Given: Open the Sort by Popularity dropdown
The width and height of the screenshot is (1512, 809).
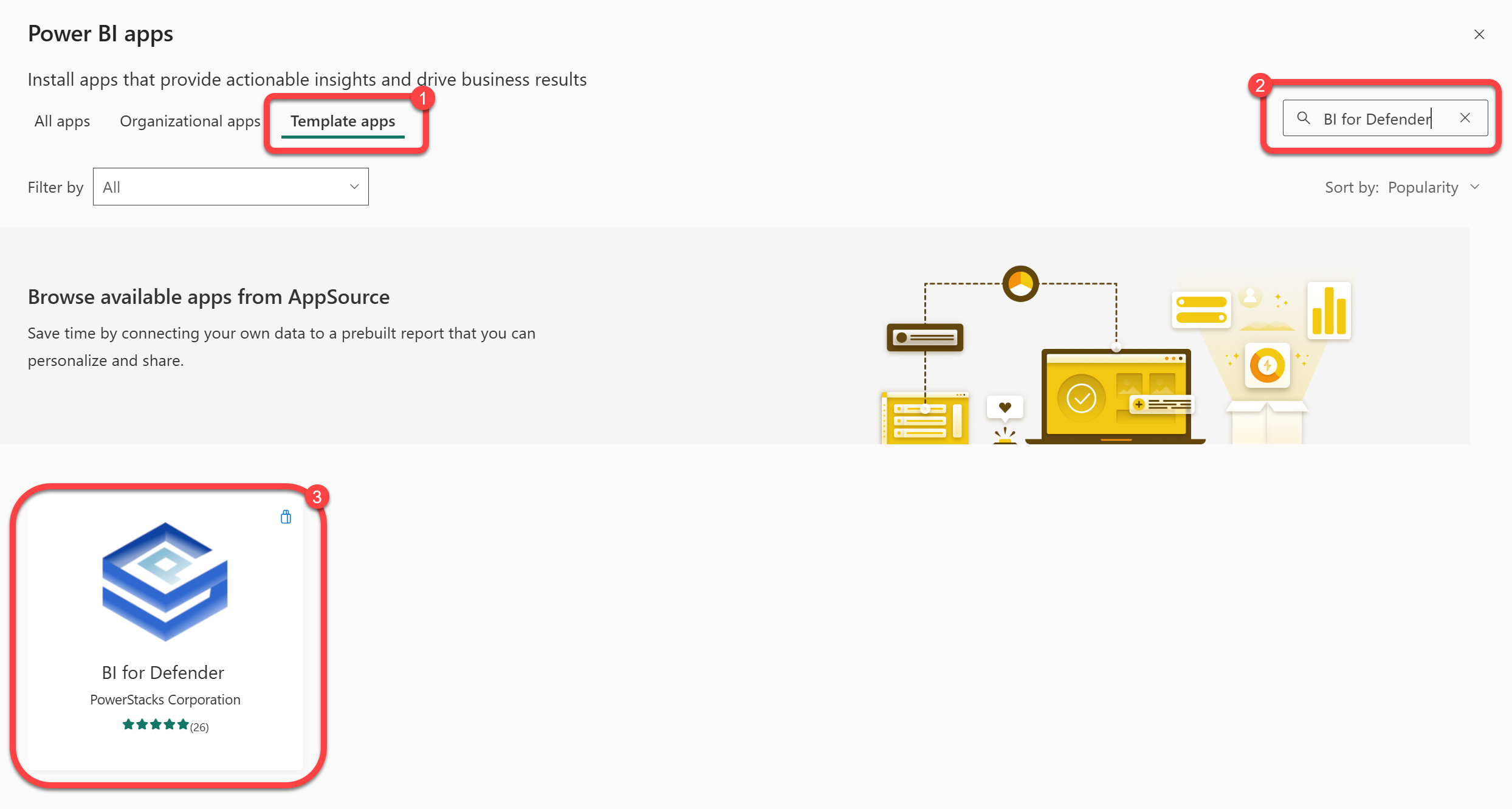Looking at the screenshot, I should tap(1403, 187).
